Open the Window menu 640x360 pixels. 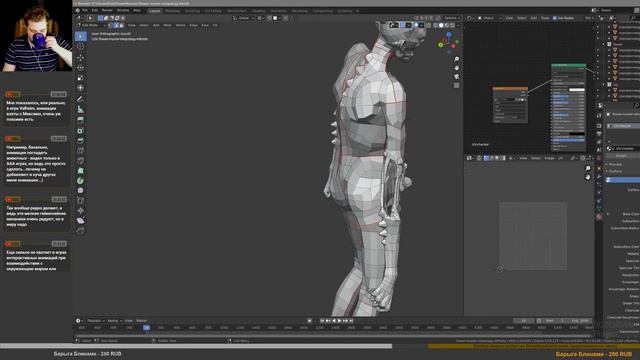point(123,11)
